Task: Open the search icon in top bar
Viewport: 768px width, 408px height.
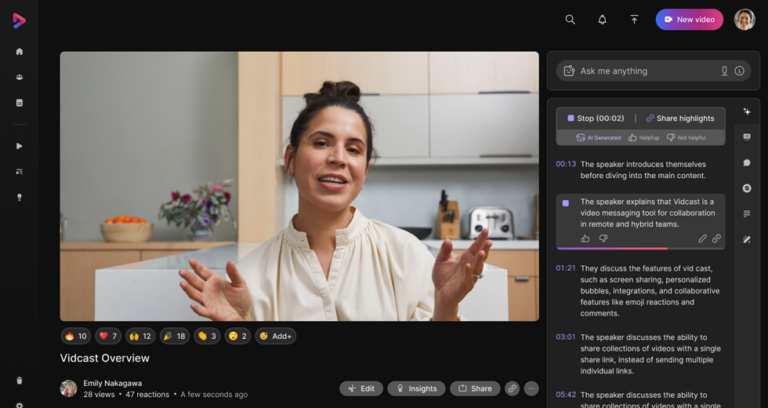Action: click(570, 19)
